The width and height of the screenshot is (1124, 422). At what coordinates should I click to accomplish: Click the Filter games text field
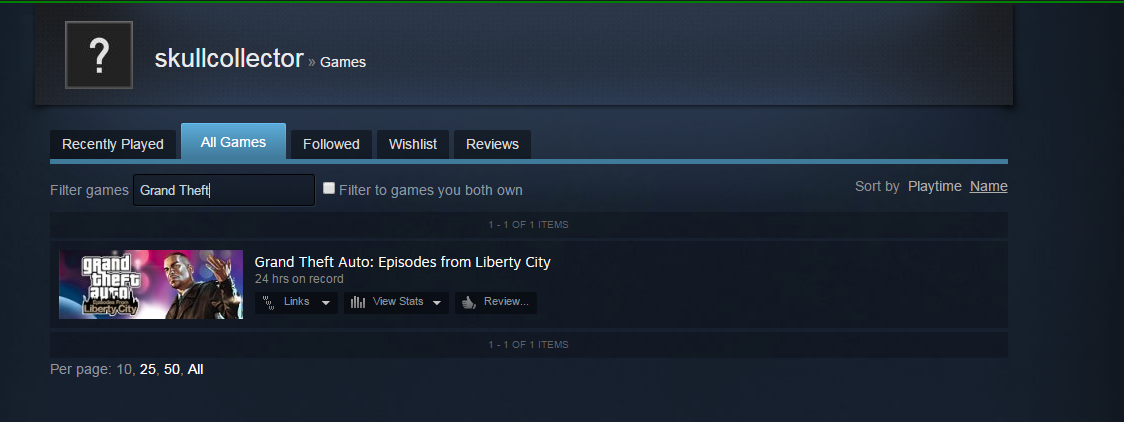click(224, 190)
